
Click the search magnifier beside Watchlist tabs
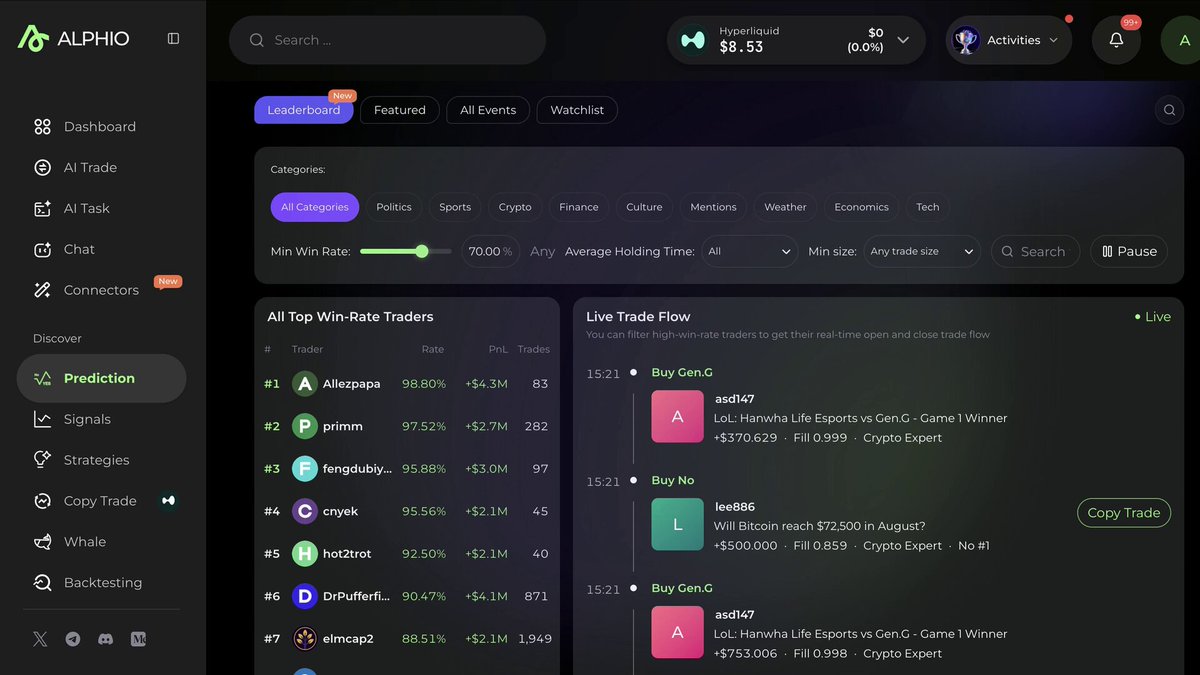click(1169, 110)
